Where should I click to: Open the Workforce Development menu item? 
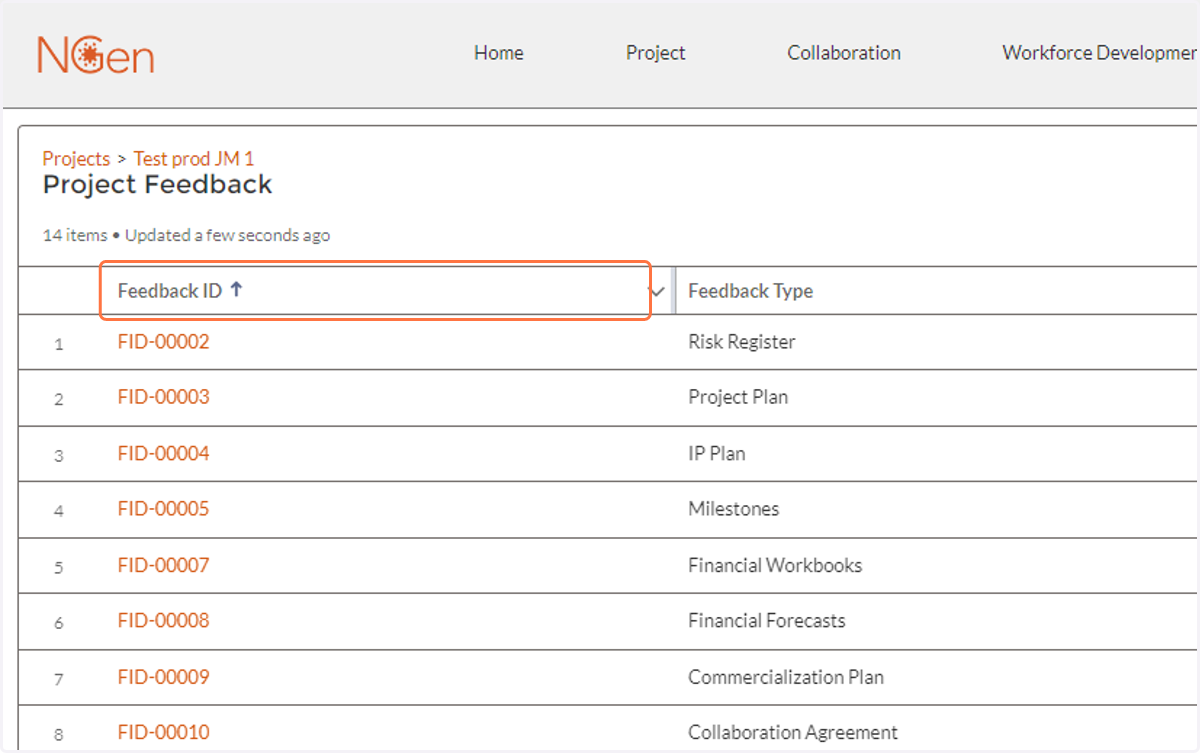(x=1100, y=53)
